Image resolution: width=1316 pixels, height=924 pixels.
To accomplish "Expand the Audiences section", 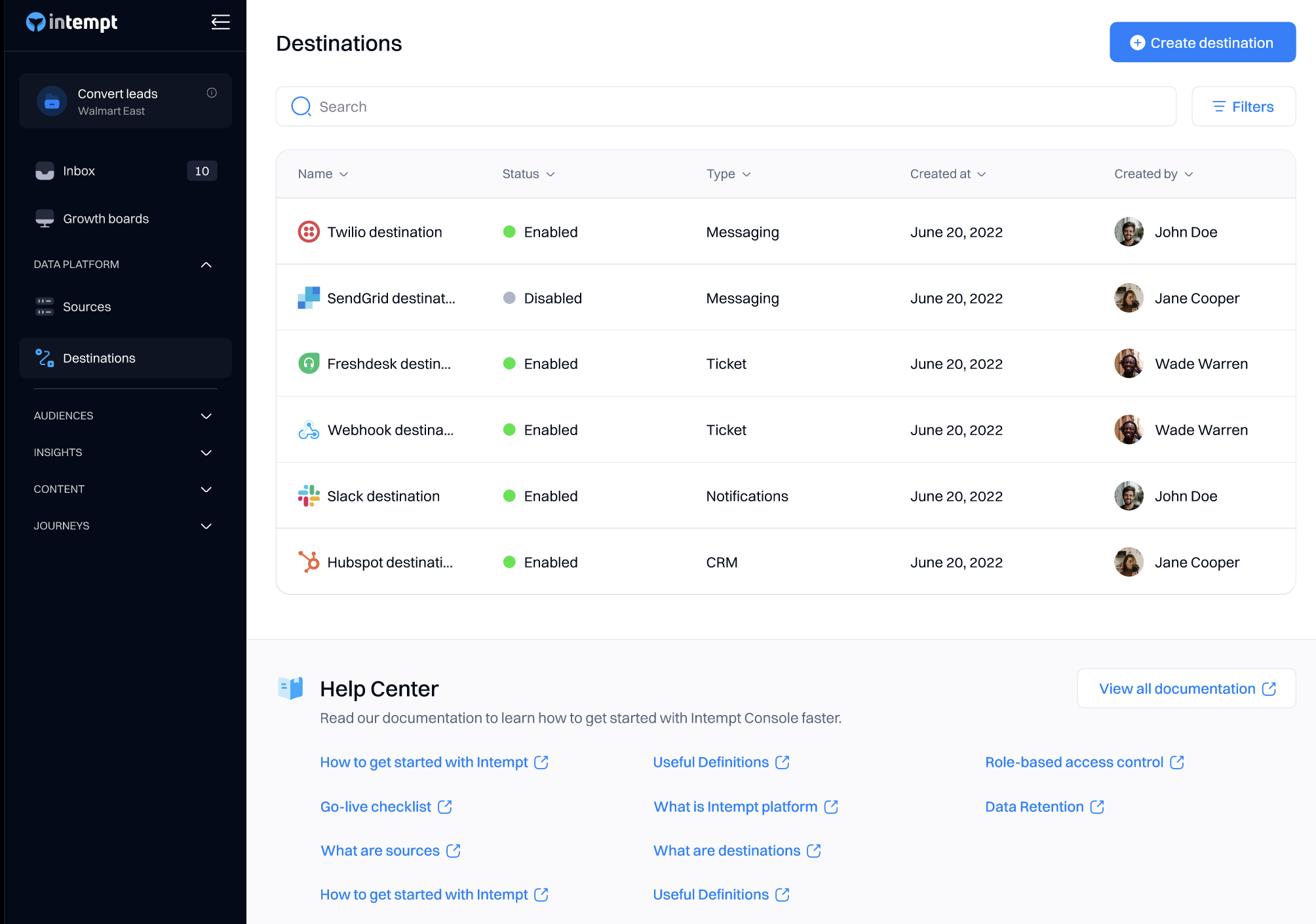I will (206, 416).
